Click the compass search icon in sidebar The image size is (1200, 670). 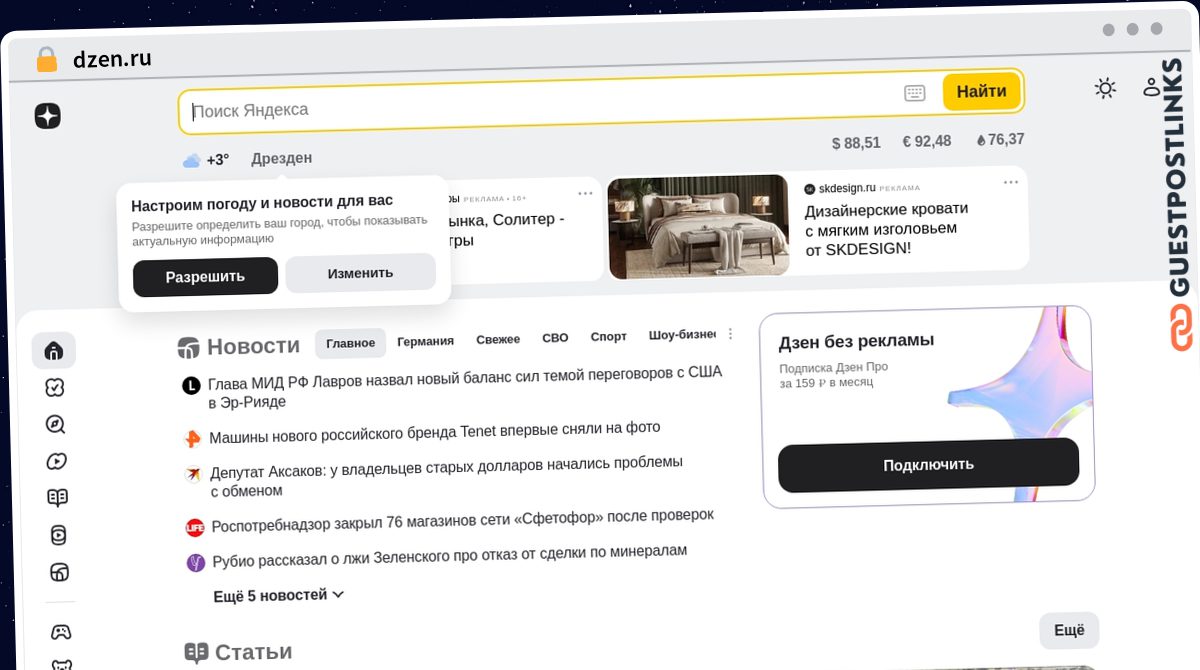click(56, 424)
